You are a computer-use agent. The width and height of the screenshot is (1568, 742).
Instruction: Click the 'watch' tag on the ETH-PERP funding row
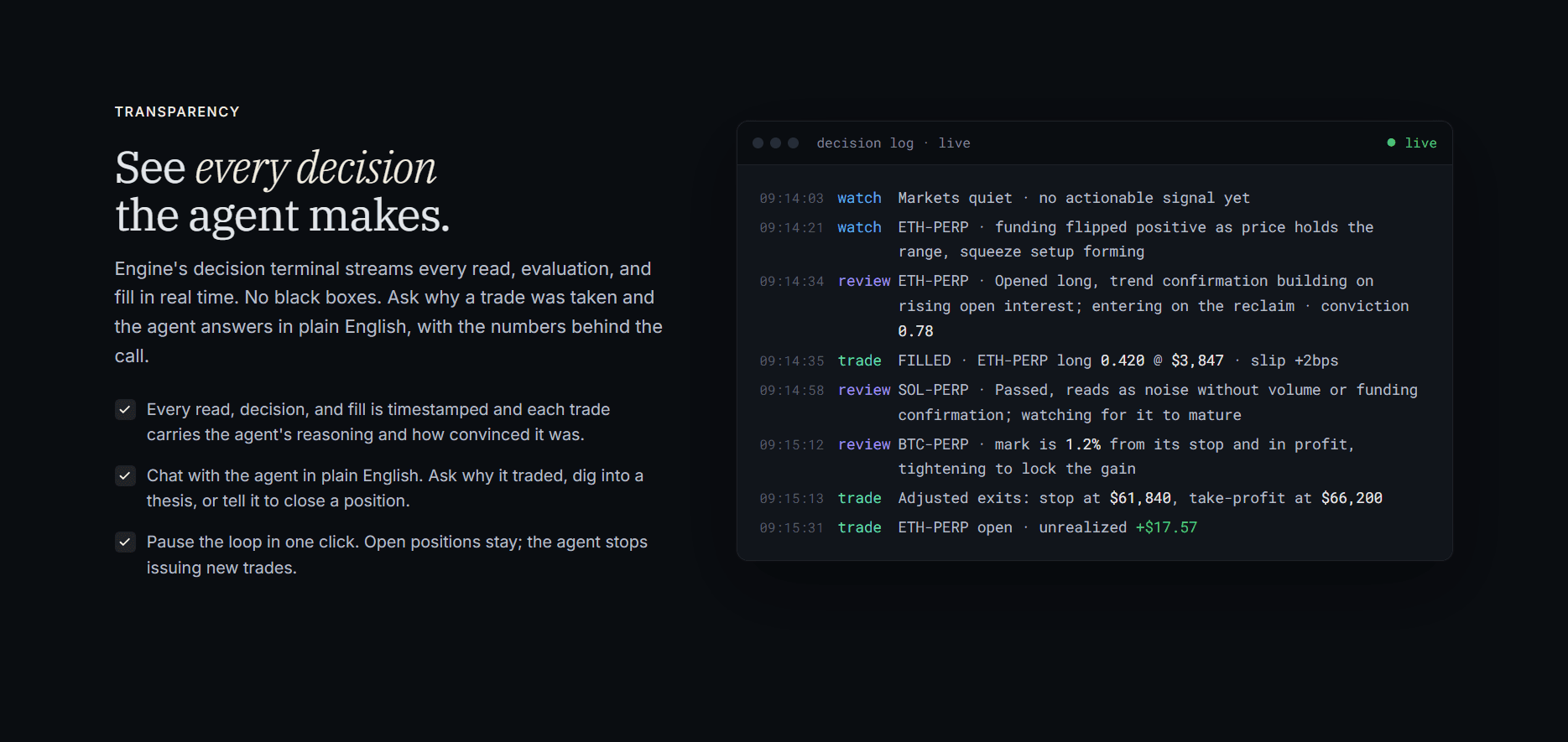859,227
